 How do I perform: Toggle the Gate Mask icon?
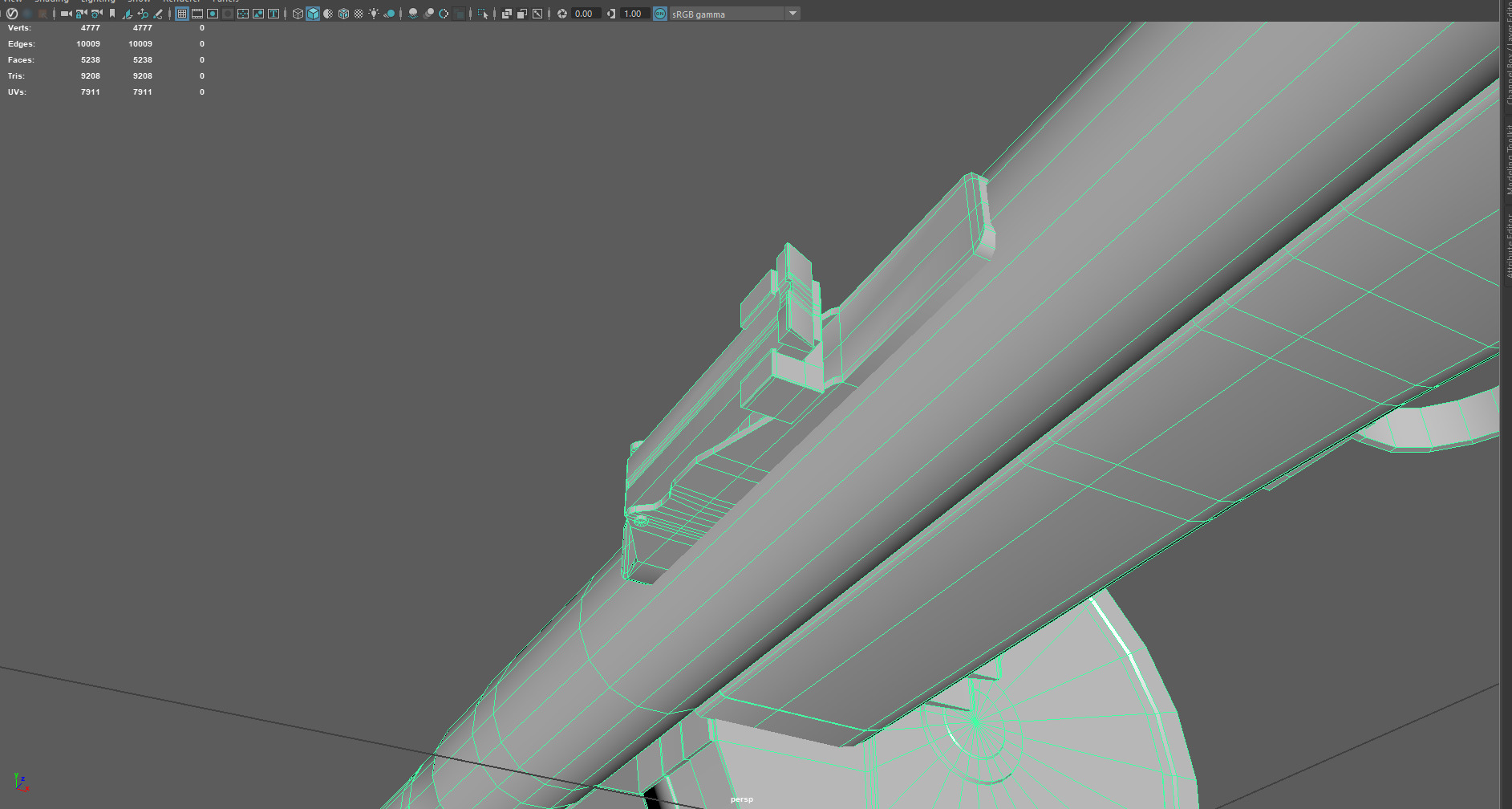coord(228,14)
